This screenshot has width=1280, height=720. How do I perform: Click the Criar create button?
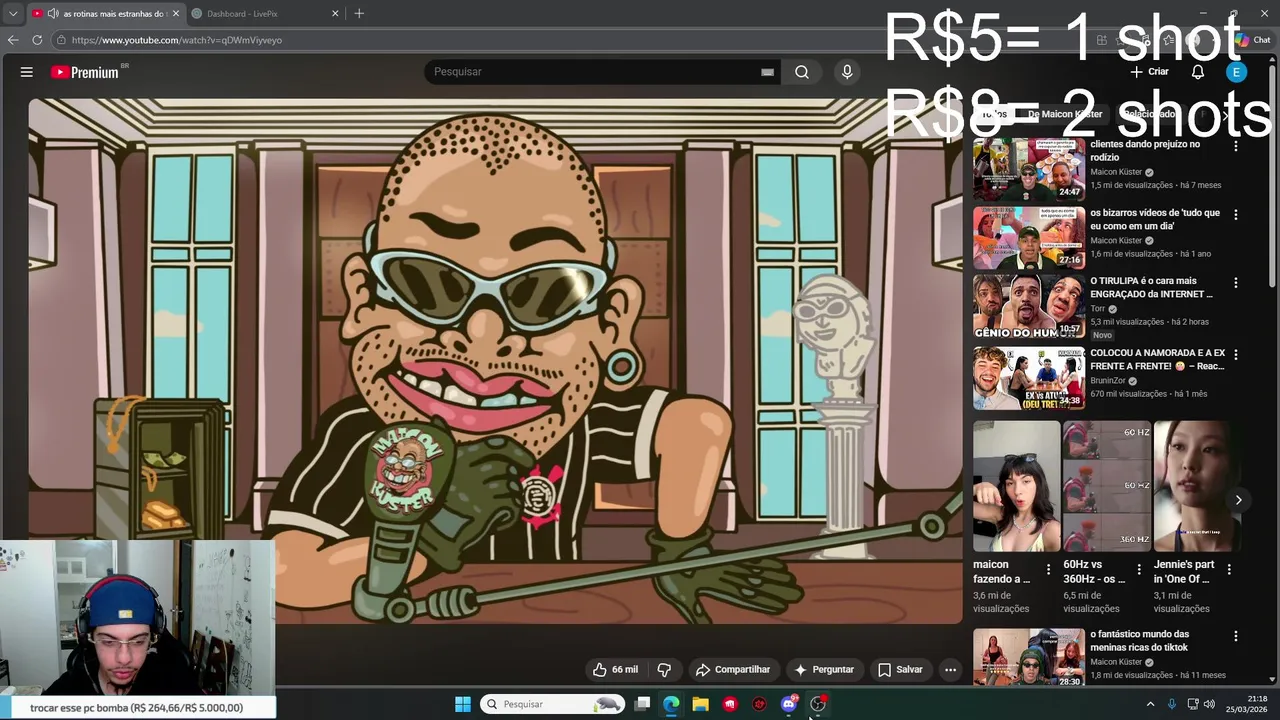[1149, 72]
